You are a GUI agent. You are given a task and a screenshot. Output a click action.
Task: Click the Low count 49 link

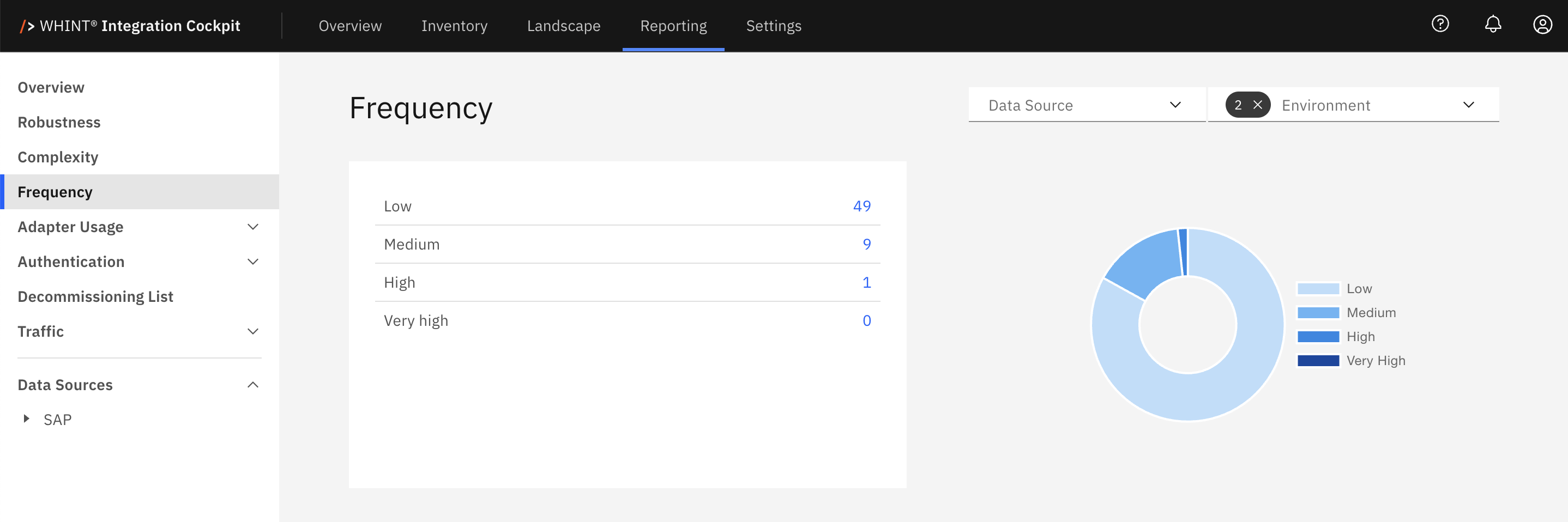coord(861,207)
